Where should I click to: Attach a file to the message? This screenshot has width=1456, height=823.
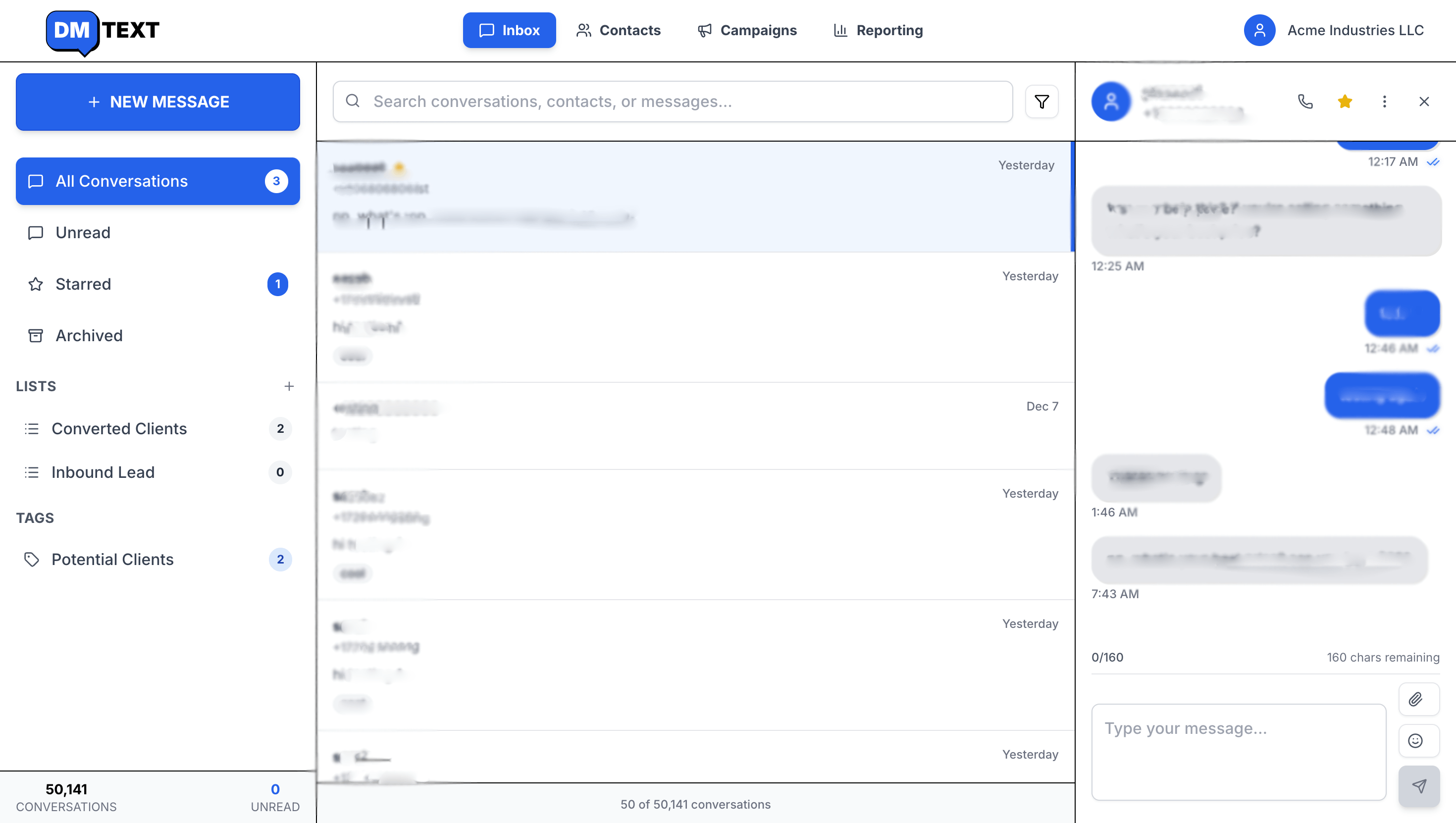click(x=1416, y=699)
